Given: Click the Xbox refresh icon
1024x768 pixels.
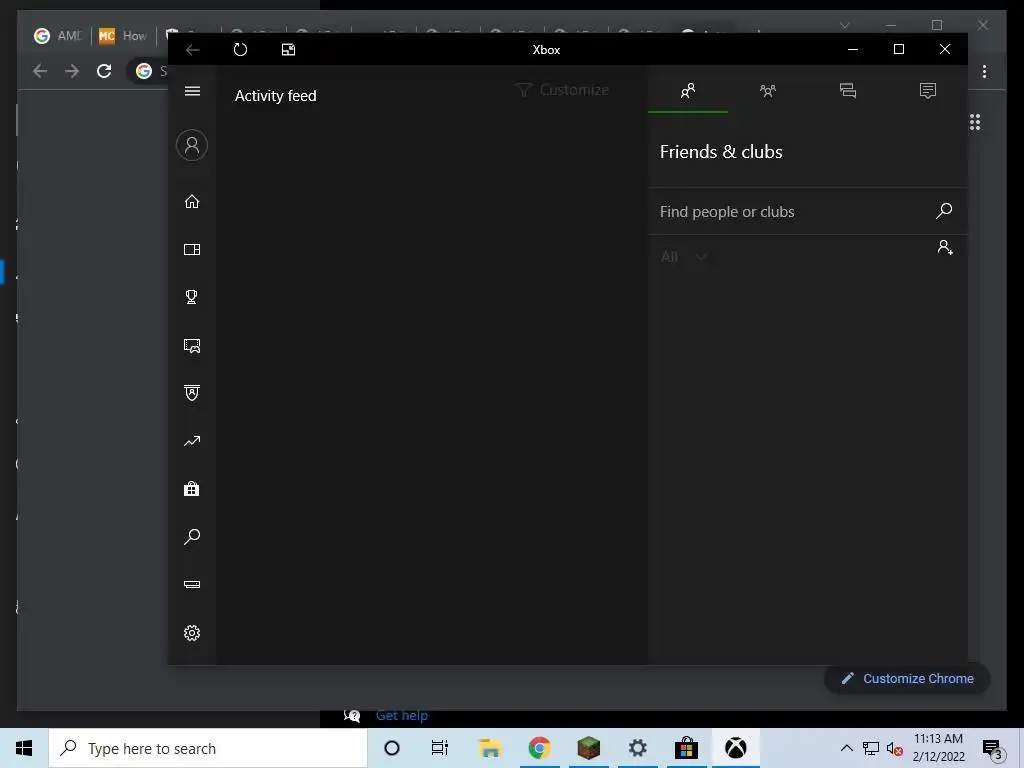Looking at the screenshot, I should coord(240,50).
